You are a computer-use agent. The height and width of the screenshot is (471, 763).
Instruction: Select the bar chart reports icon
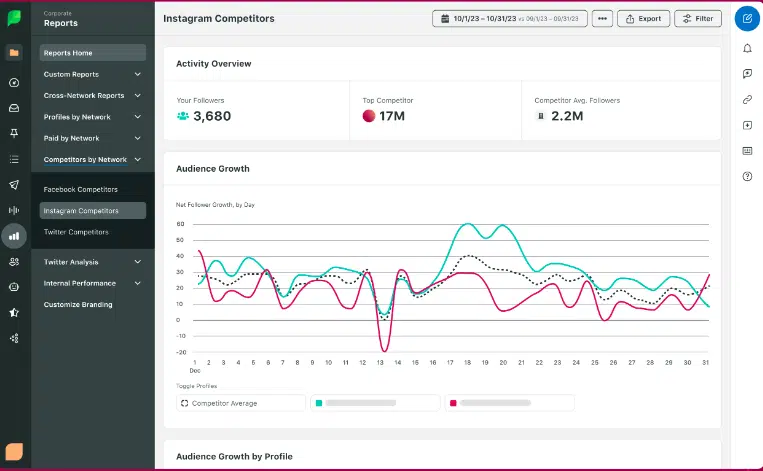click(14, 236)
